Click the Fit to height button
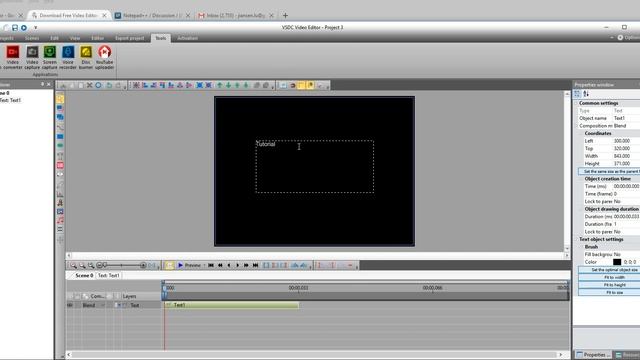640x360 pixels. [609, 285]
